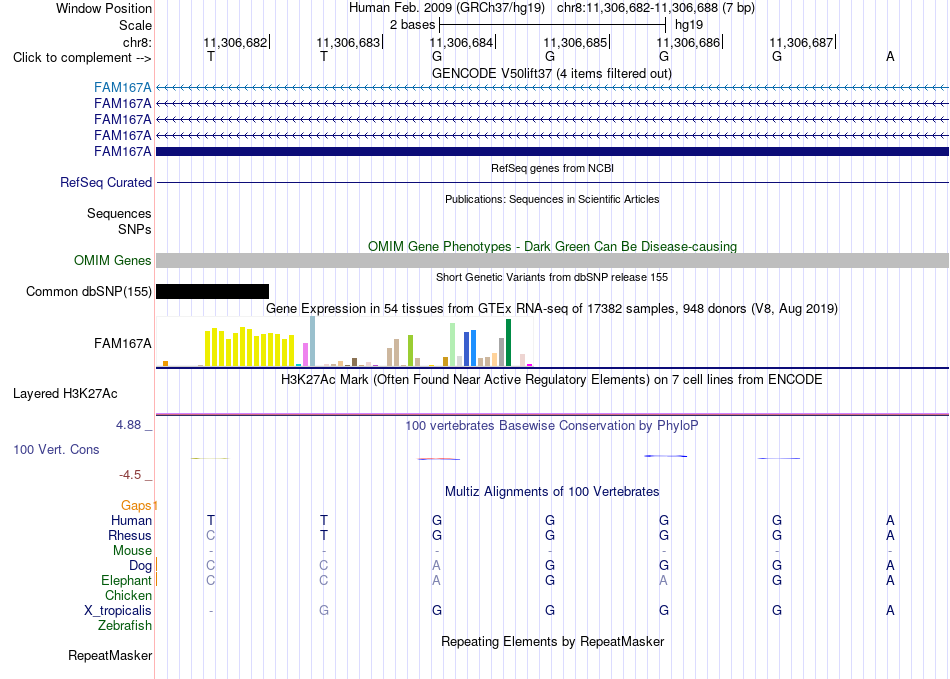The width and height of the screenshot is (950, 679).
Task: Click the black dbSNP variant bar
Action: click(x=212, y=291)
